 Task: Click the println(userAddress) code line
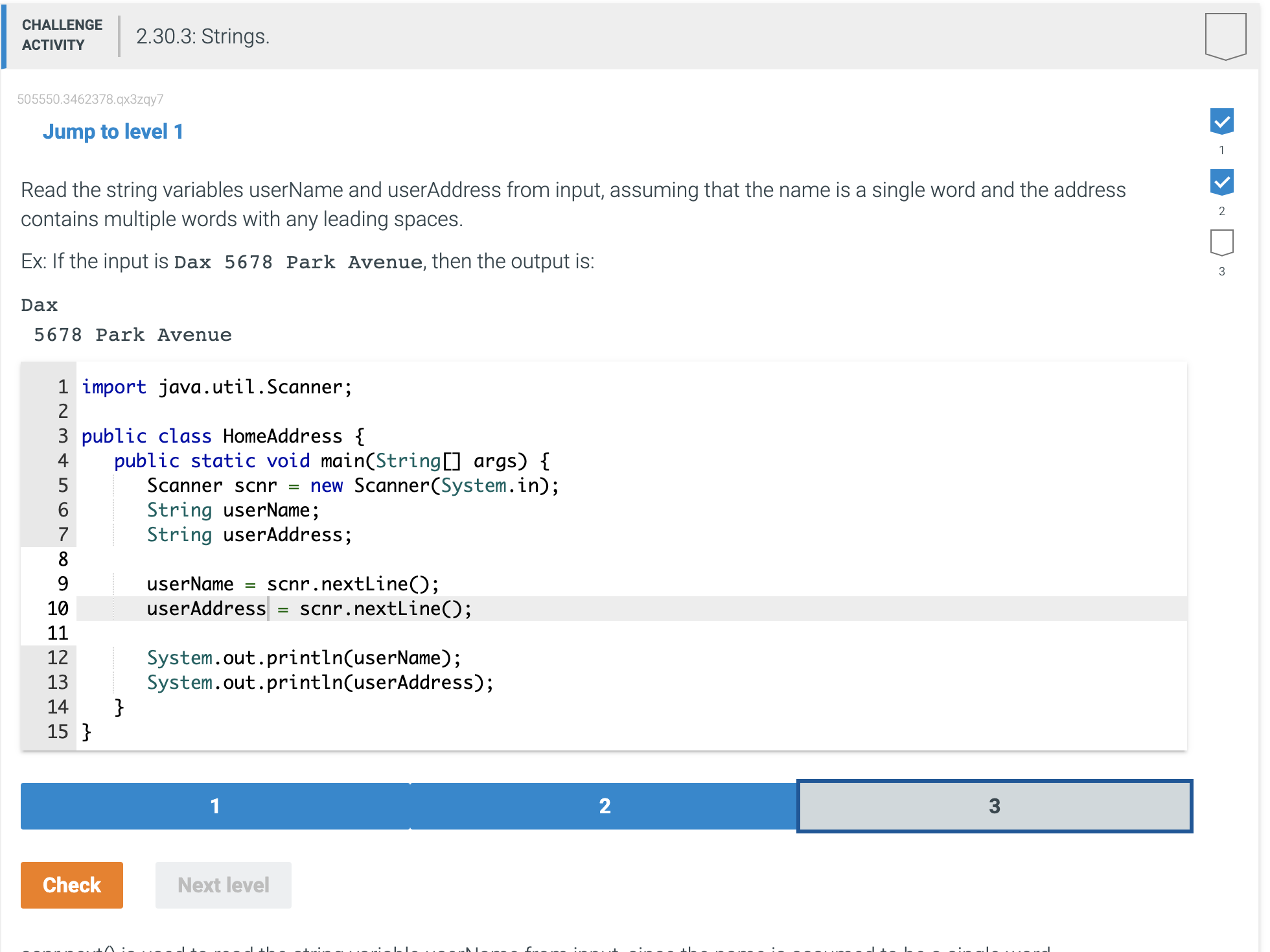320,682
